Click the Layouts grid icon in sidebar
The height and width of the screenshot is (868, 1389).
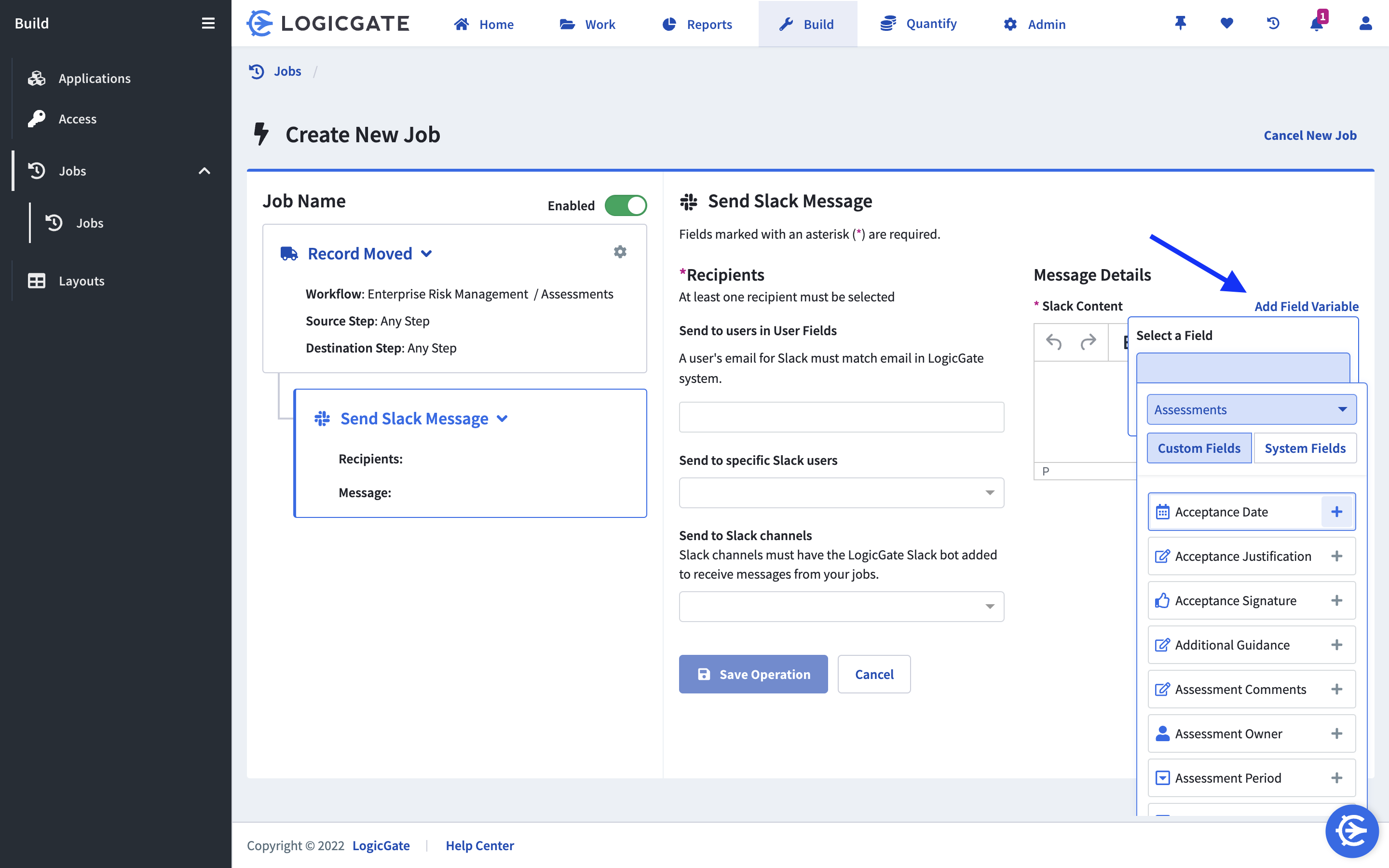click(37, 281)
